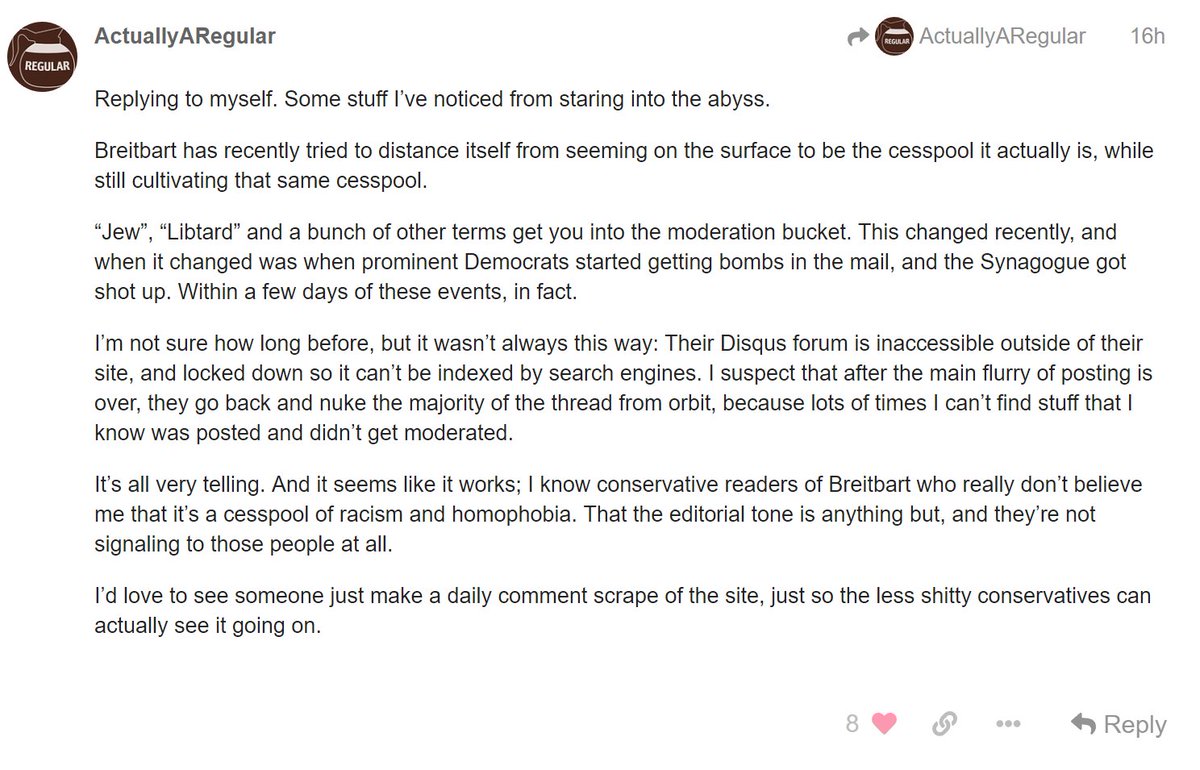Open the bold ActuallyARegular author profile link
This screenshot has height=770, width=1200.
coord(185,37)
